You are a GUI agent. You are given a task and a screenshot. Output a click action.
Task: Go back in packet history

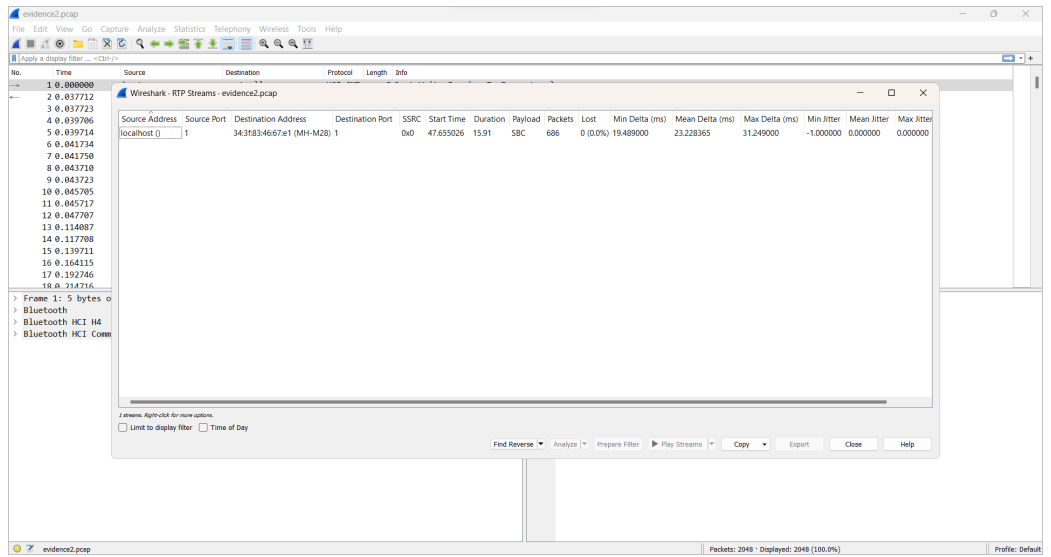154,44
